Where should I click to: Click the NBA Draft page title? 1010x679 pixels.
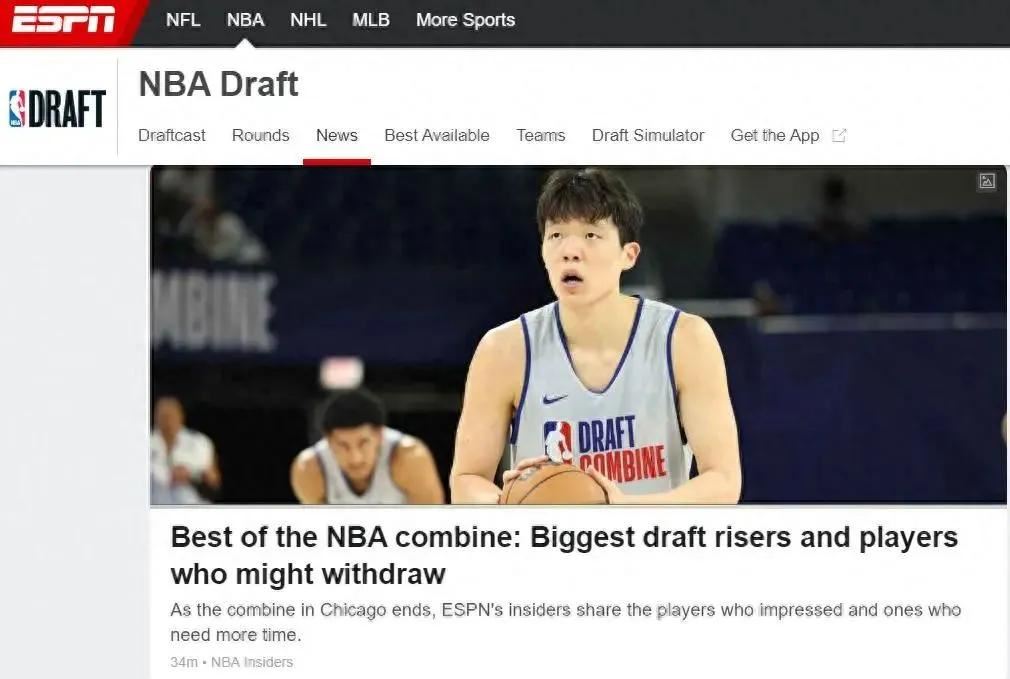point(218,84)
